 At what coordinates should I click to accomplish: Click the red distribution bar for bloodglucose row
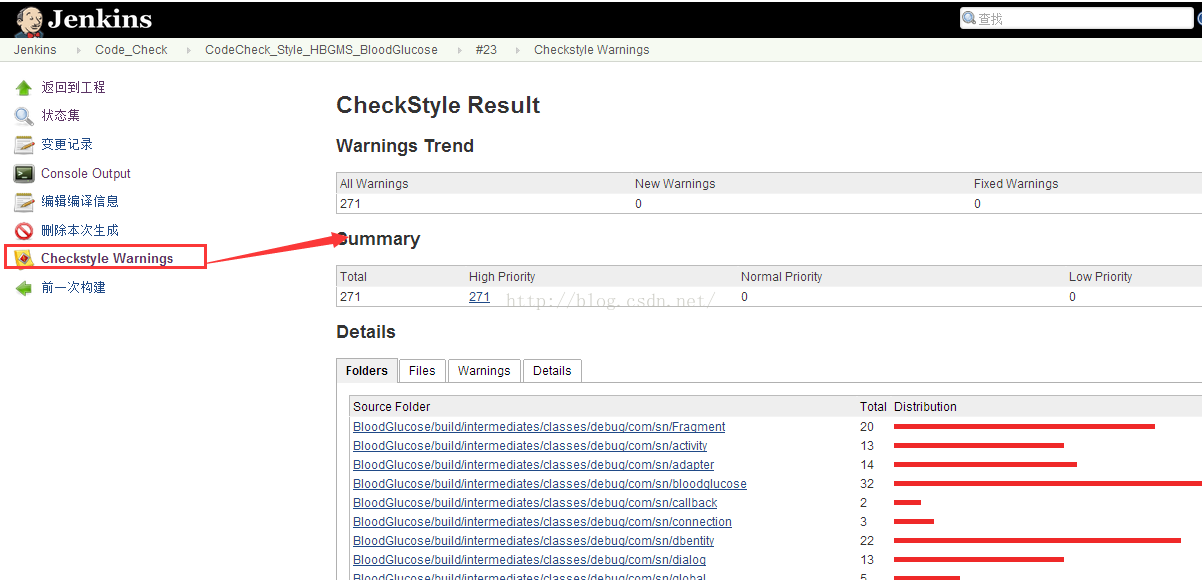point(1048,484)
